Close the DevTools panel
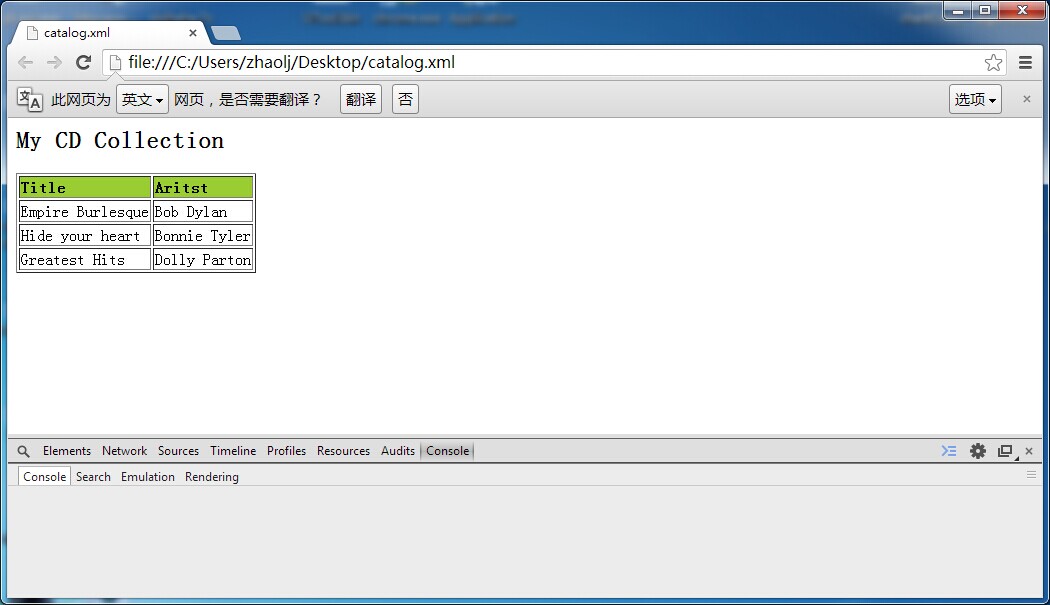The image size is (1050, 605). [x=1029, y=451]
